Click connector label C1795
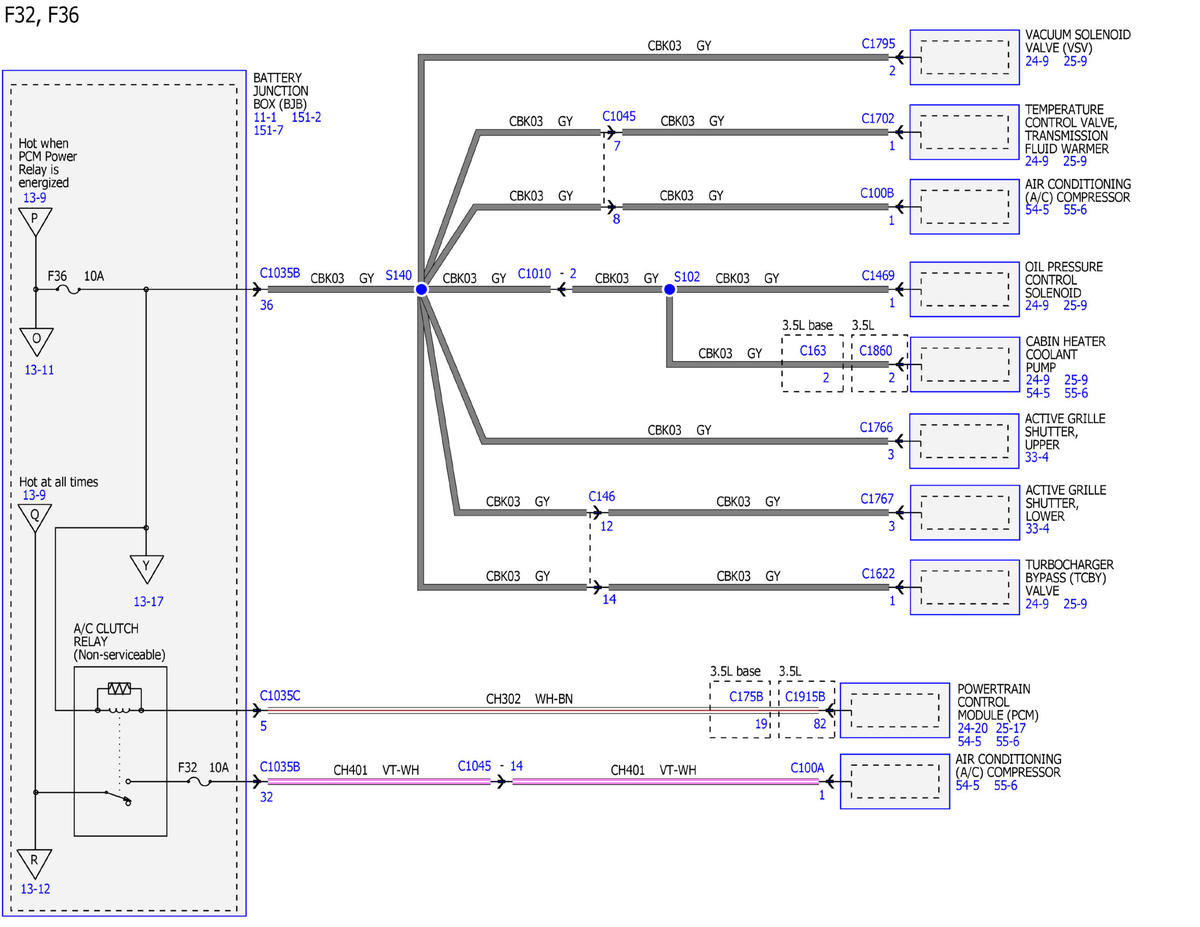Image resolution: width=1200 pixels, height=927 pixels. pos(879,44)
